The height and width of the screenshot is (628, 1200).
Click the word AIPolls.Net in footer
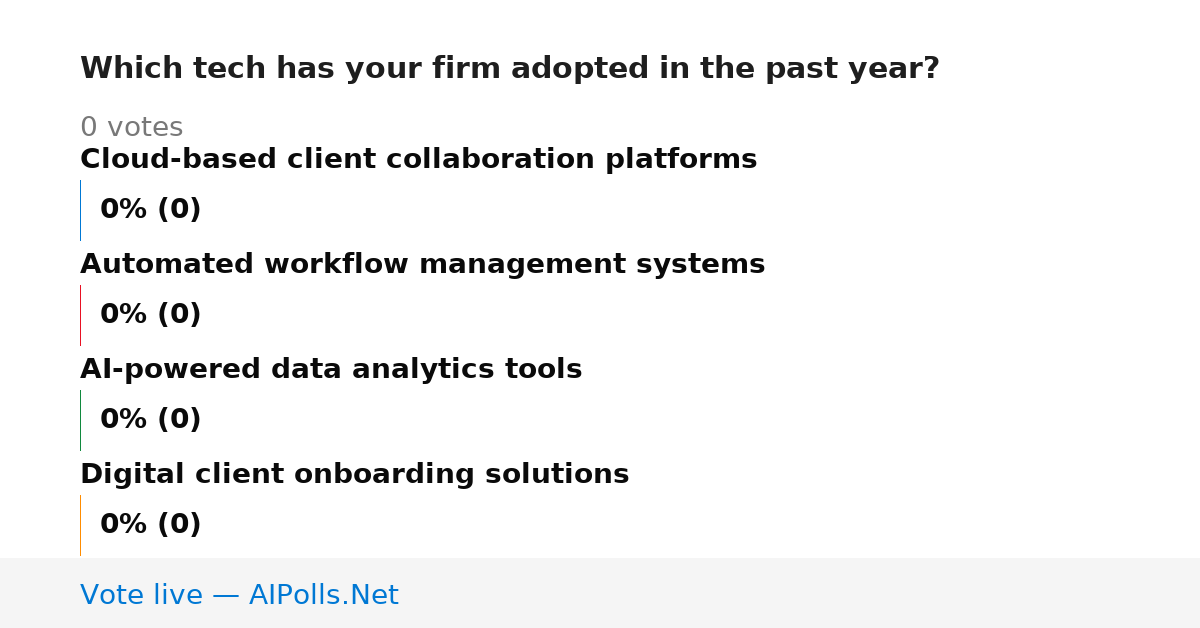[x=324, y=595]
